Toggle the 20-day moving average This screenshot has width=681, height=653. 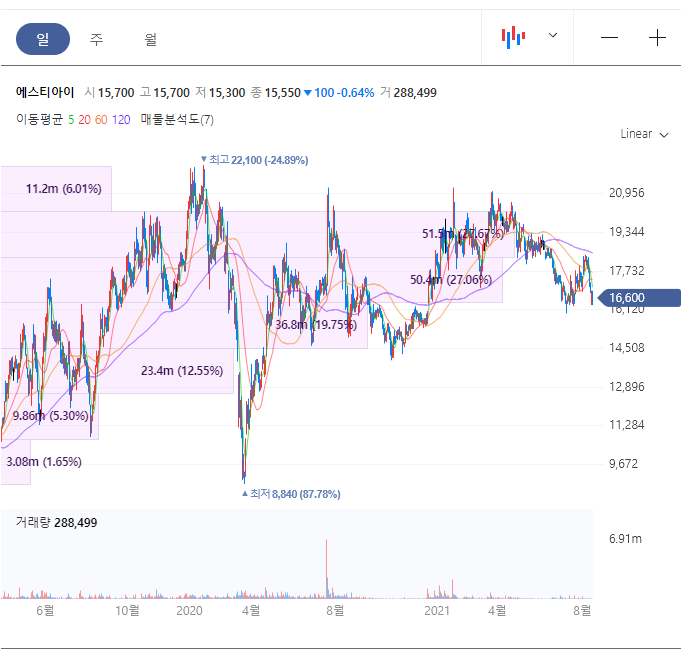pyautogui.click(x=84, y=120)
